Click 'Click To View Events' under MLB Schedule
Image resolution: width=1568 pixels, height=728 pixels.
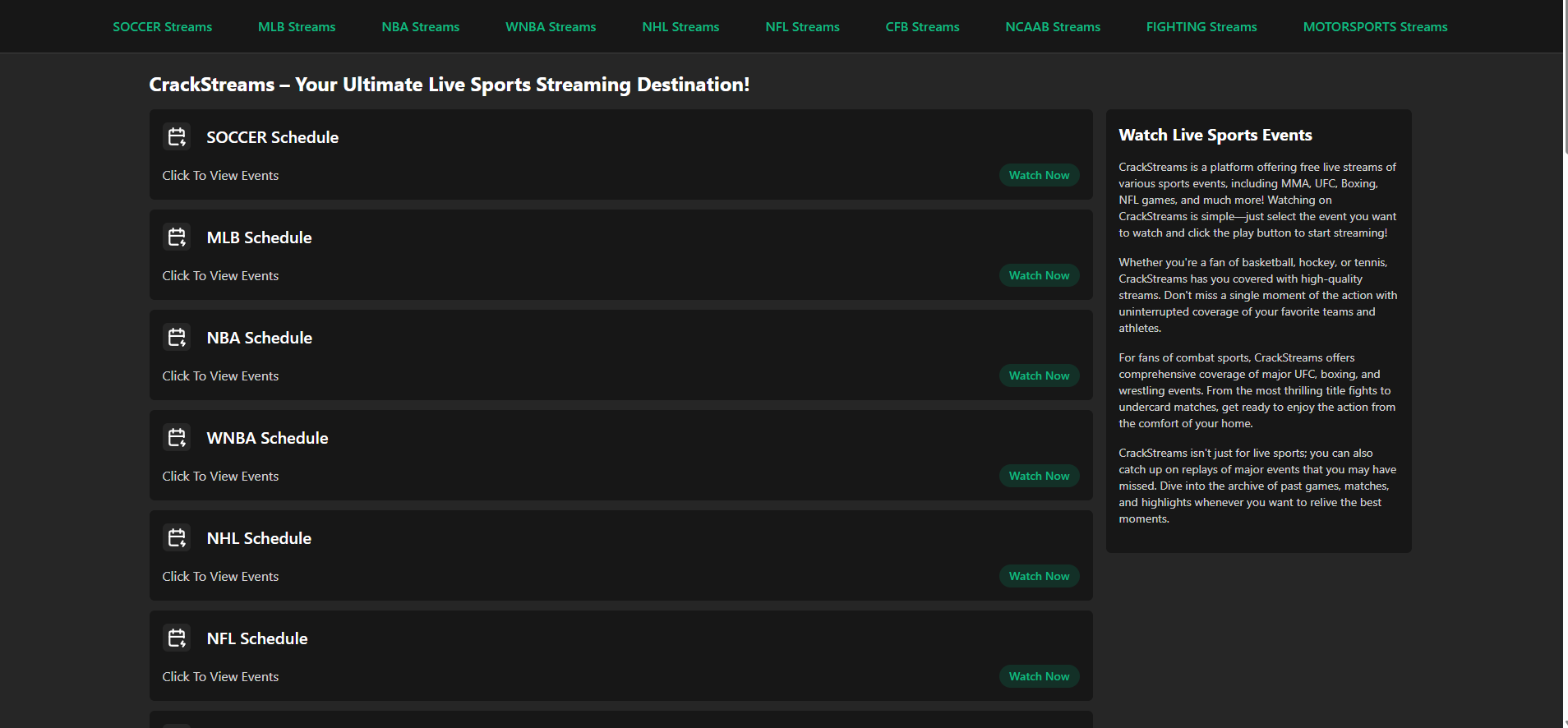point(220,276)
